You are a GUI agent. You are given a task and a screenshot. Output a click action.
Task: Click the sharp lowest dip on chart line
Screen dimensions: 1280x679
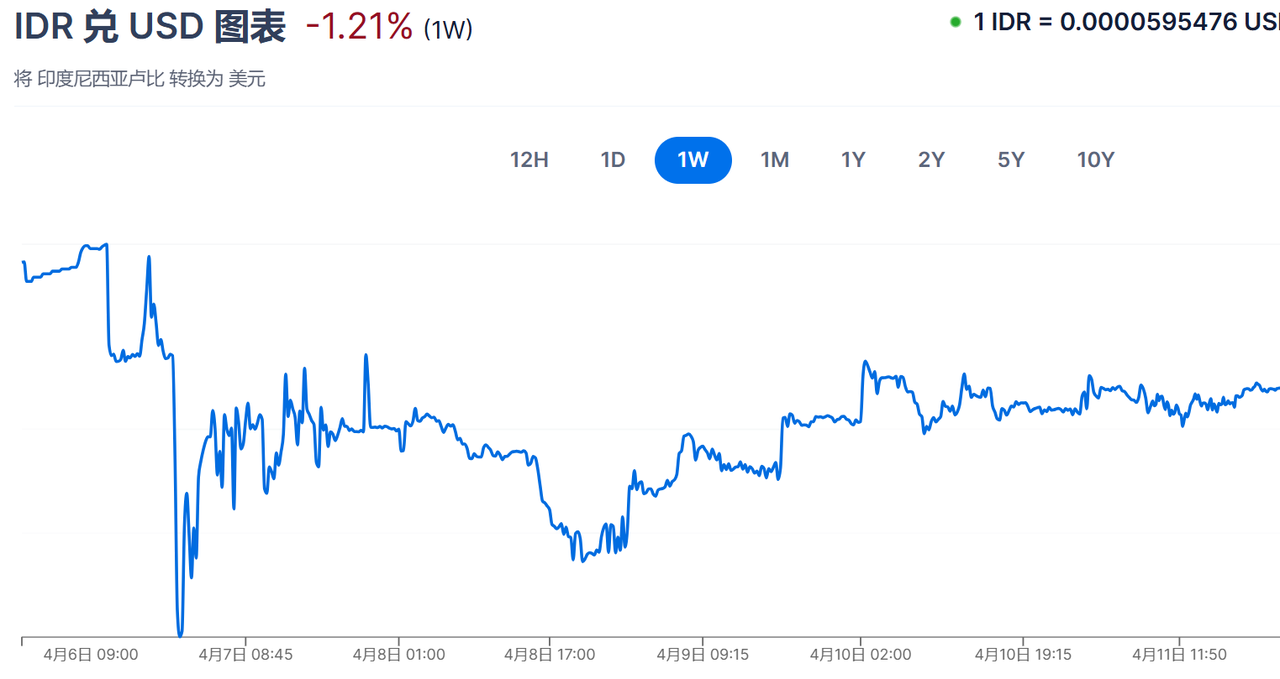pos(180,633)
